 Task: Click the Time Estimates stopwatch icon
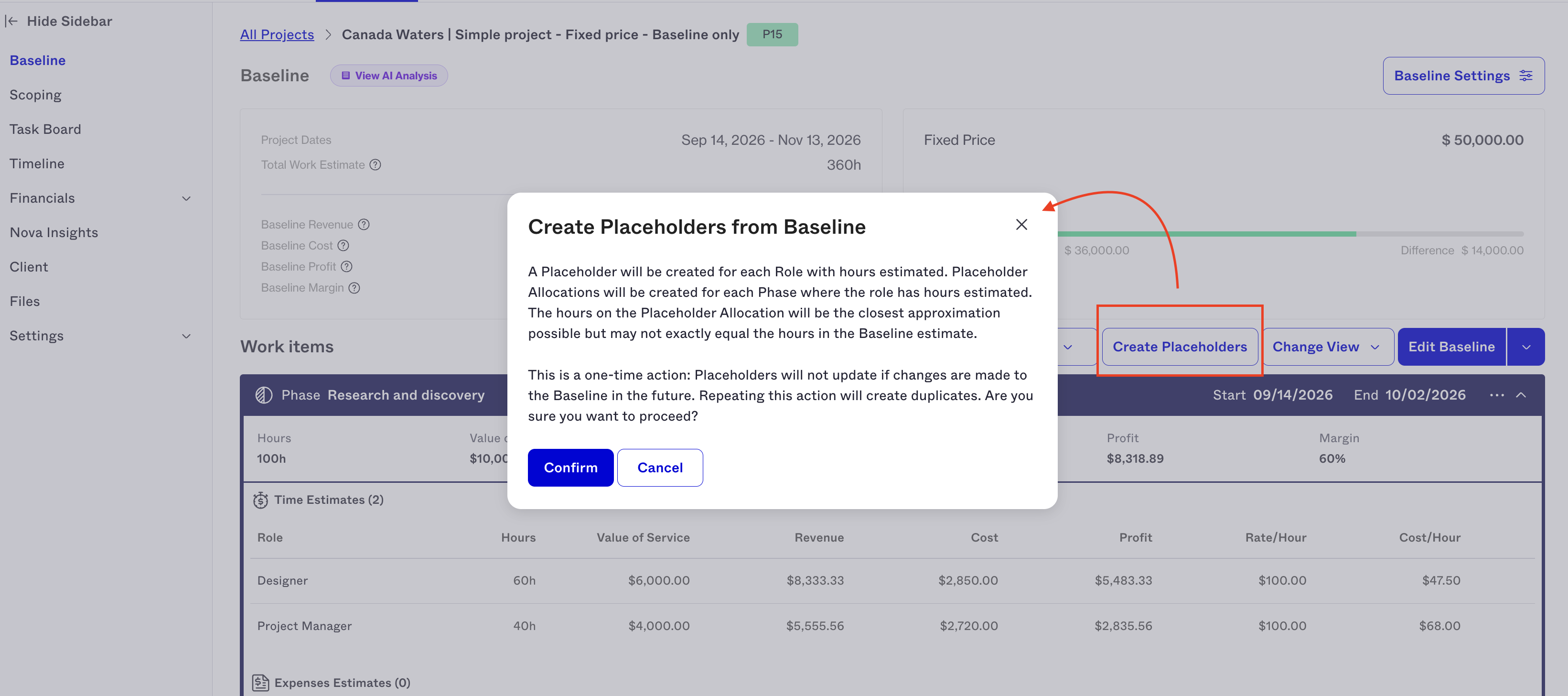(x=260, y=500)
